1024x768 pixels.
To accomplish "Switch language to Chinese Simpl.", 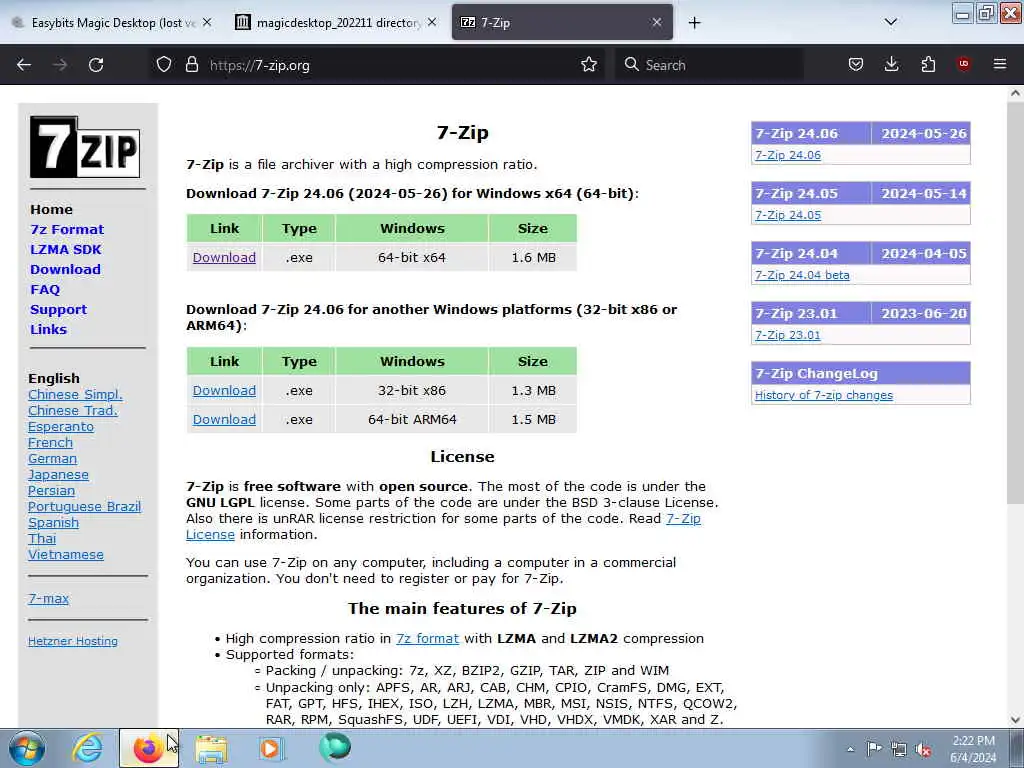I will click(75, 394).
